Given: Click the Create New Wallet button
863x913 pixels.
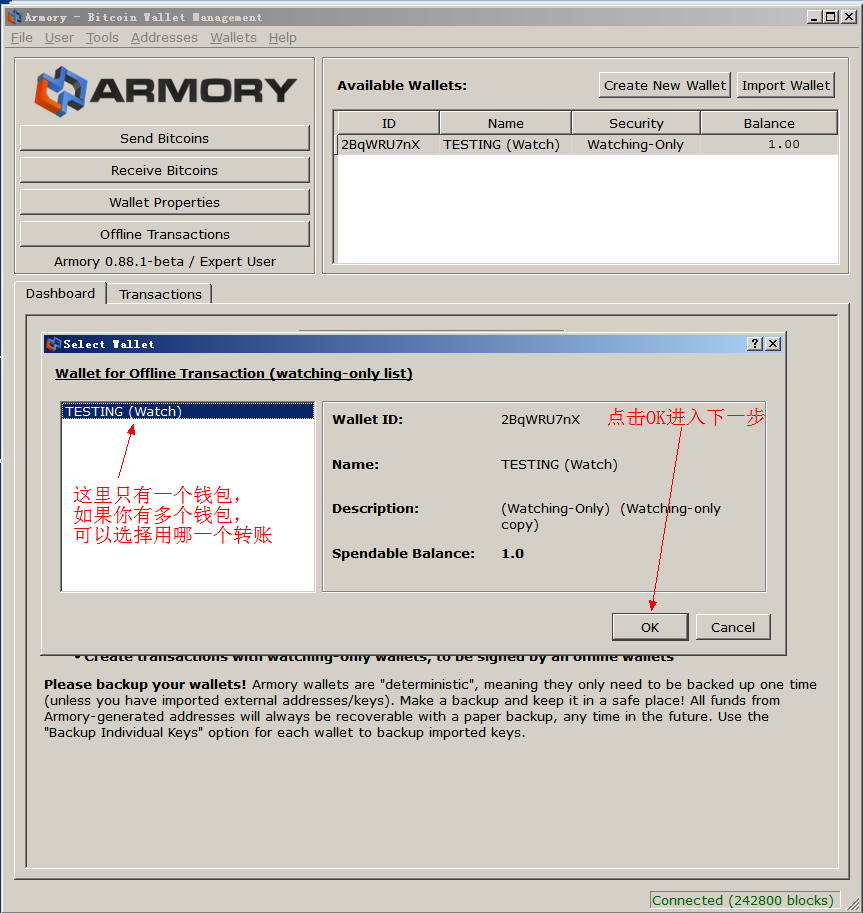Looking at the screenshot, I should point(665,85).
